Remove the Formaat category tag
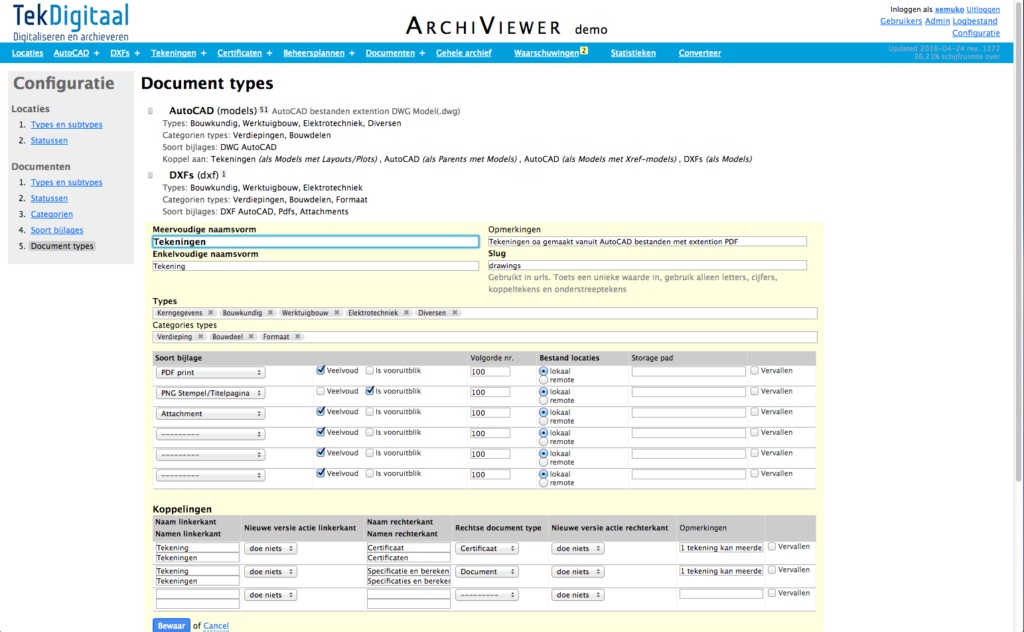 (x=298, y=337)
